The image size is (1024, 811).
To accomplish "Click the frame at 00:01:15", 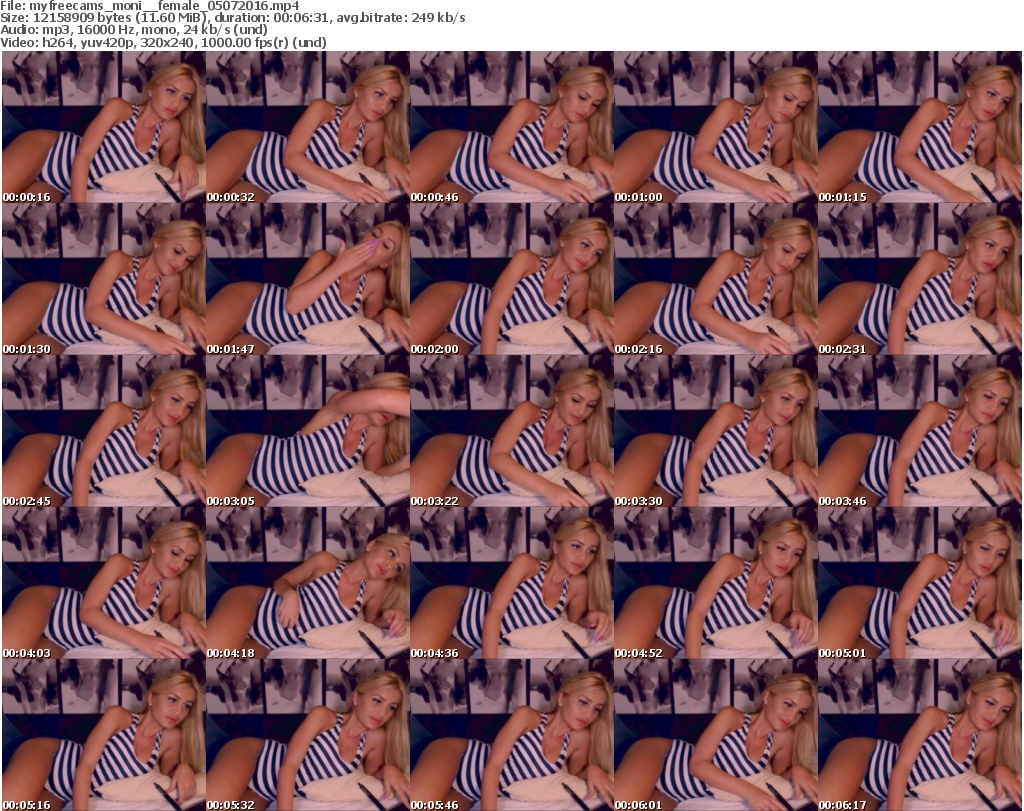I will tap(920, 127).
